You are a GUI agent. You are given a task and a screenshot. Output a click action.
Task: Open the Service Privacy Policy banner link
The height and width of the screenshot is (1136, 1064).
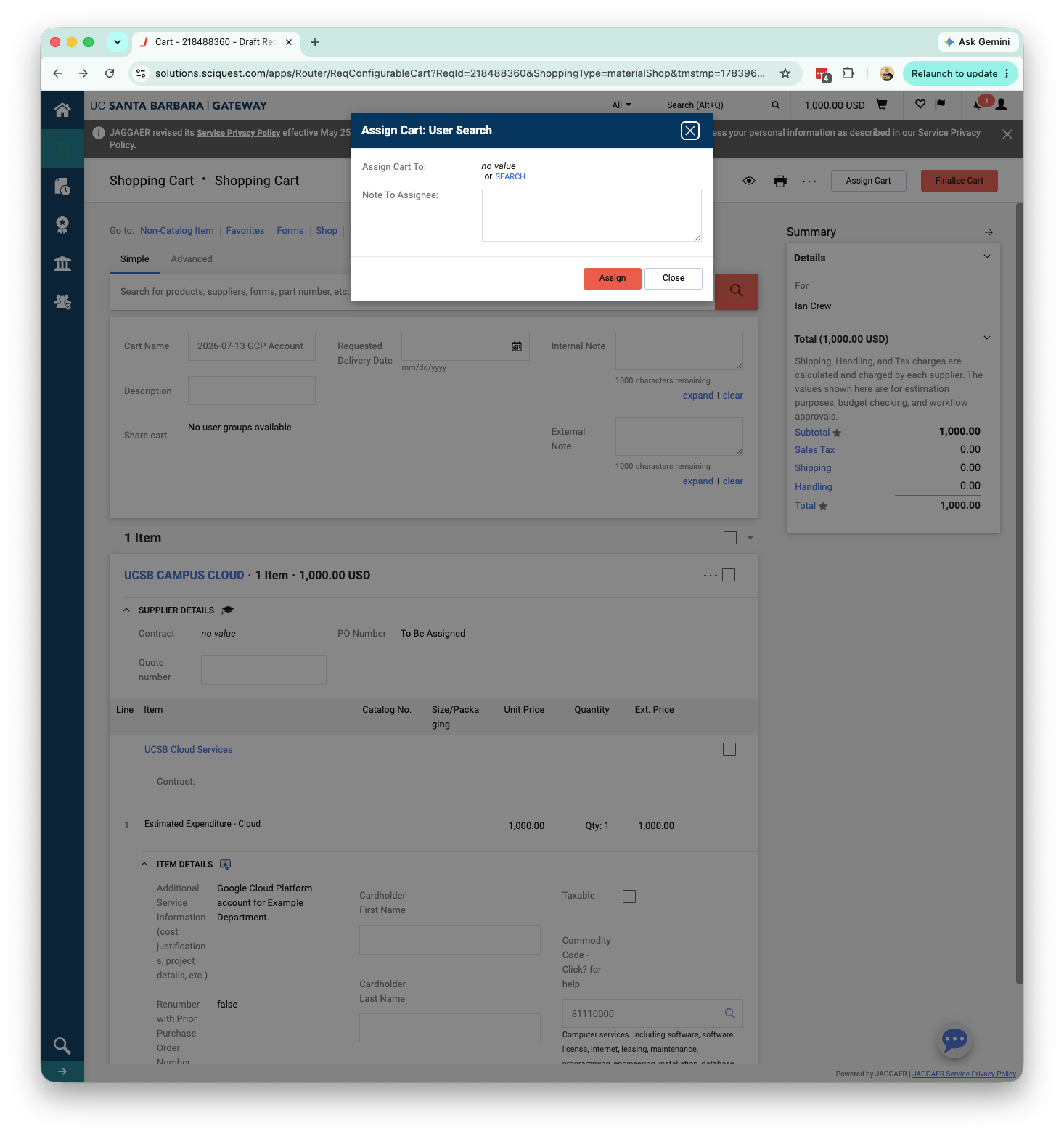coord(238,133)
